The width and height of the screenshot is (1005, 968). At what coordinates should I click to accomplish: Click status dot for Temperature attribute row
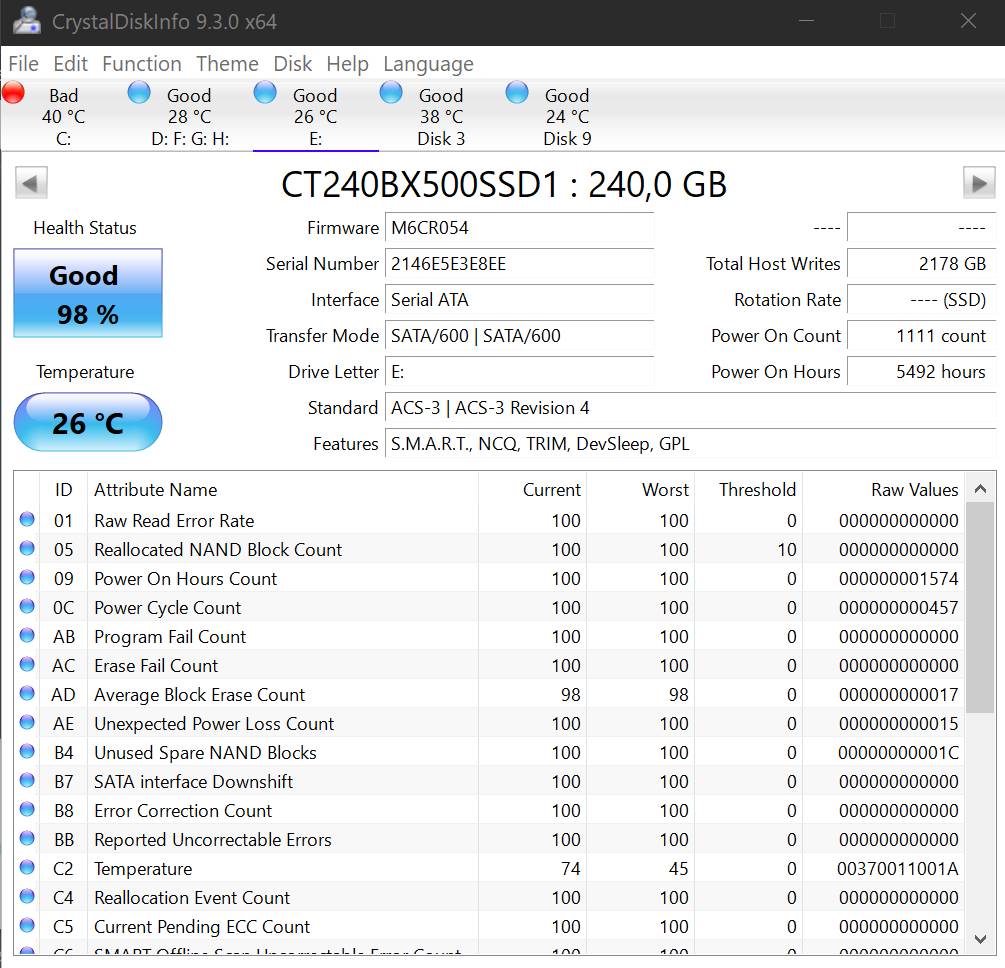click(27, 867)
